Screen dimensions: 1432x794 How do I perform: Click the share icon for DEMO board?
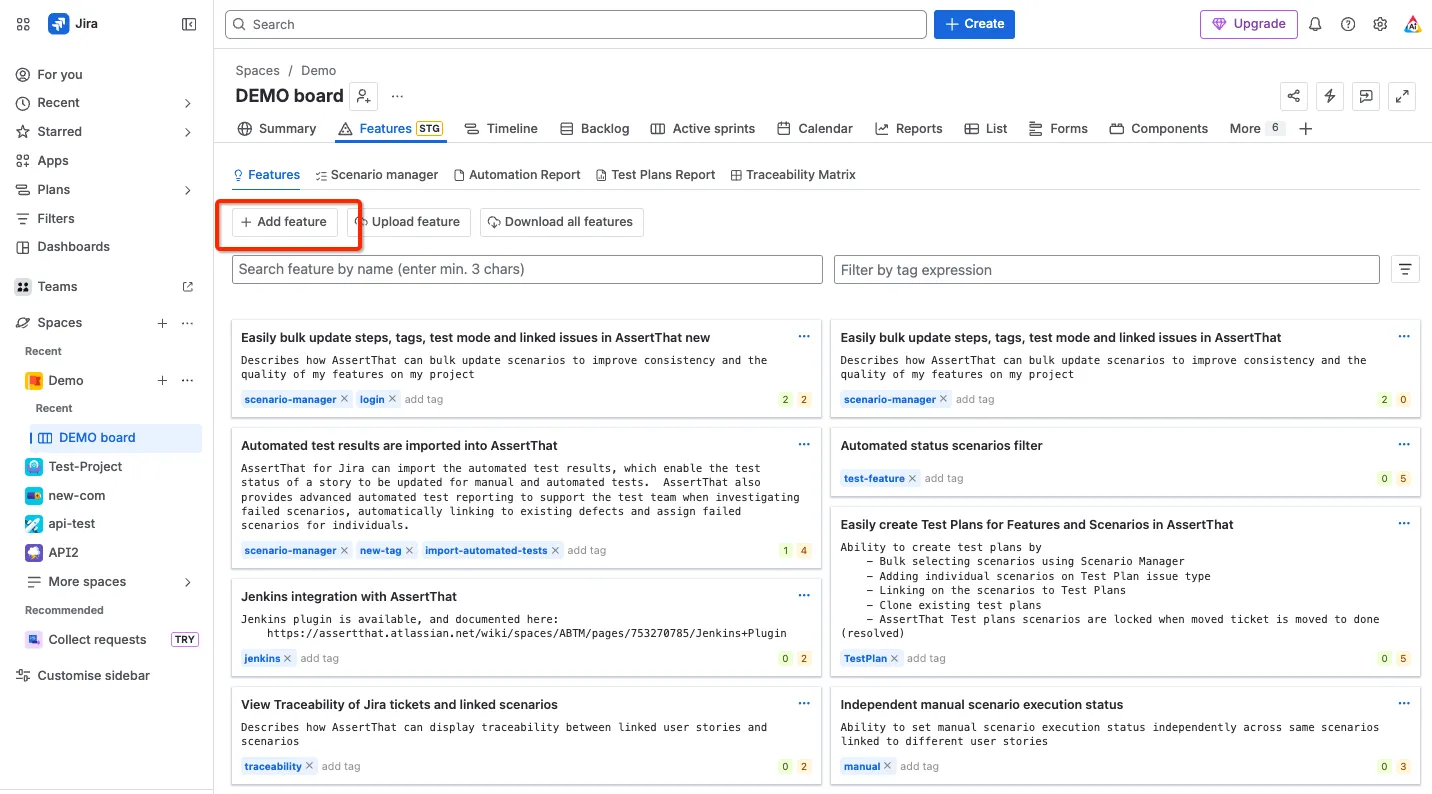click(1294, 96)
